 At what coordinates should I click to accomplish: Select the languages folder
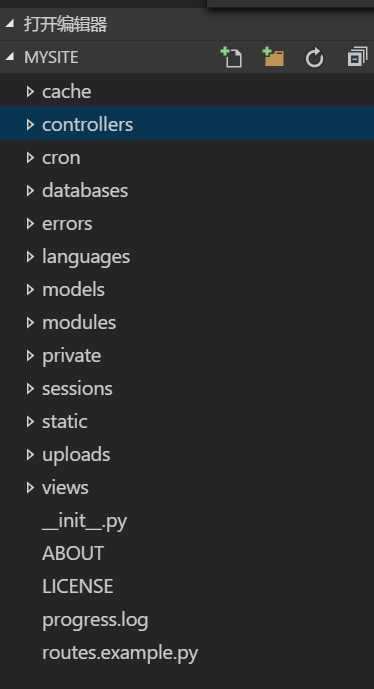[187, 256]
